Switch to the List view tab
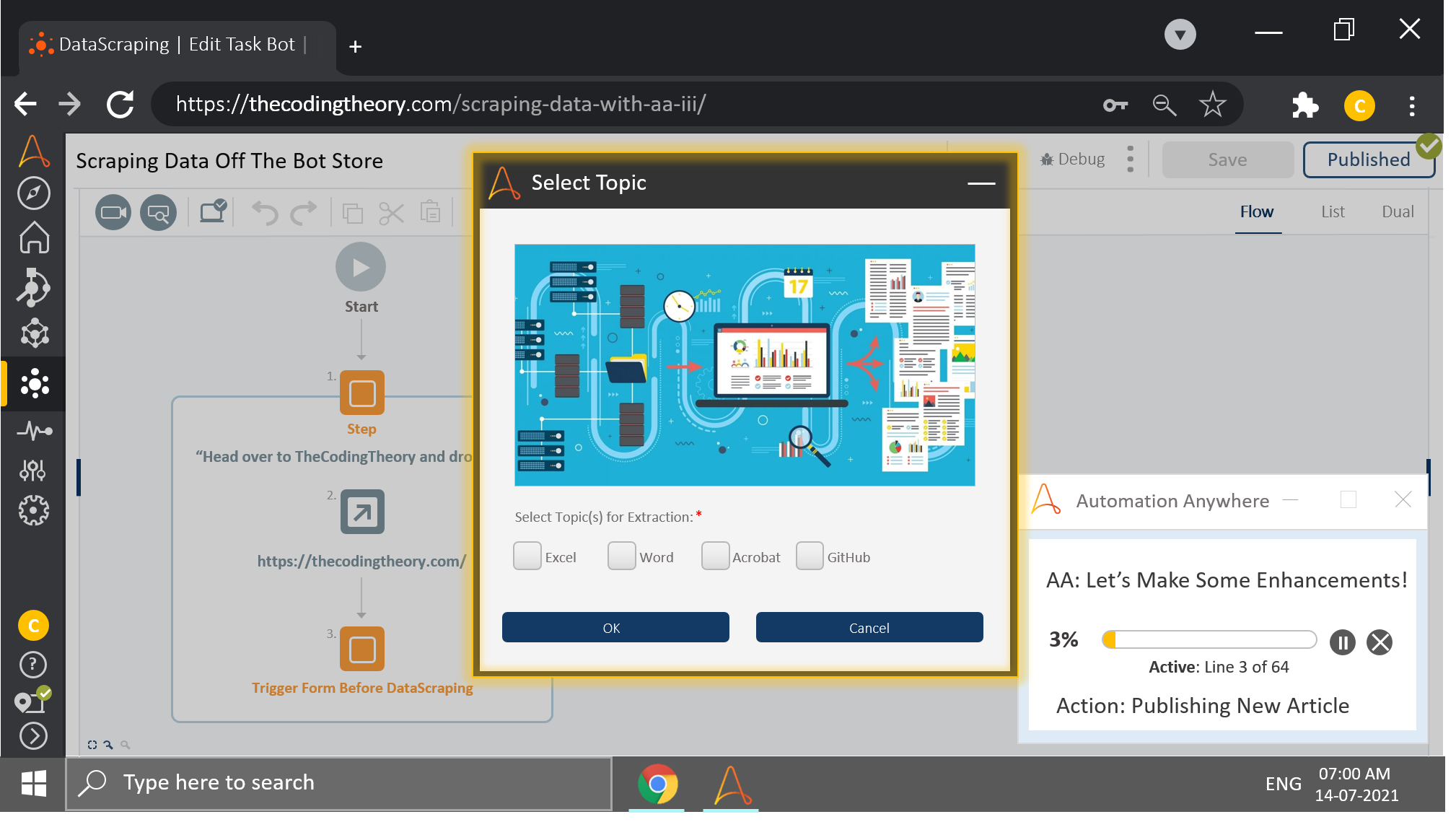This screenshot has width=1456, height=835. [1333, 211]
